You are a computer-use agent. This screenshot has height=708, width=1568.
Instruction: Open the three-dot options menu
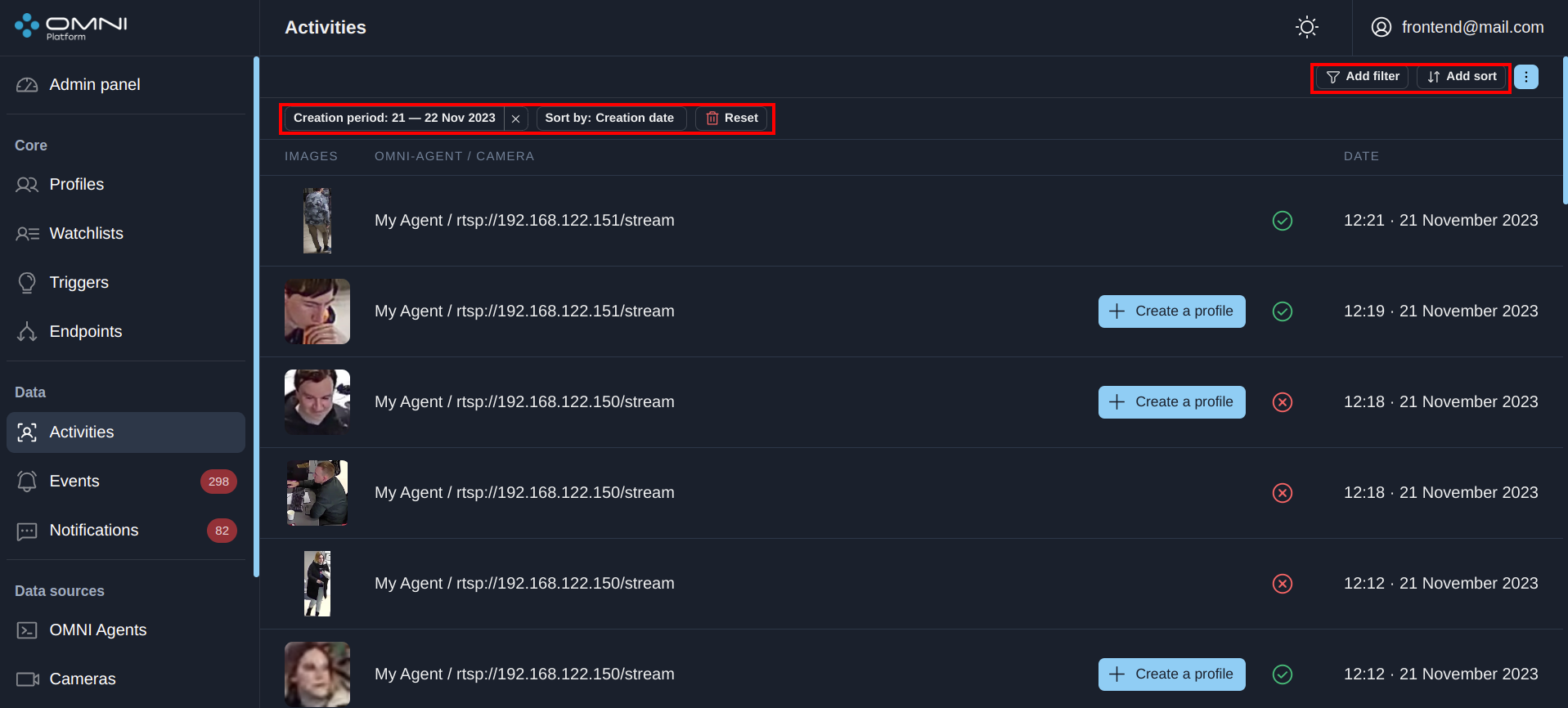coord(1525,77)
